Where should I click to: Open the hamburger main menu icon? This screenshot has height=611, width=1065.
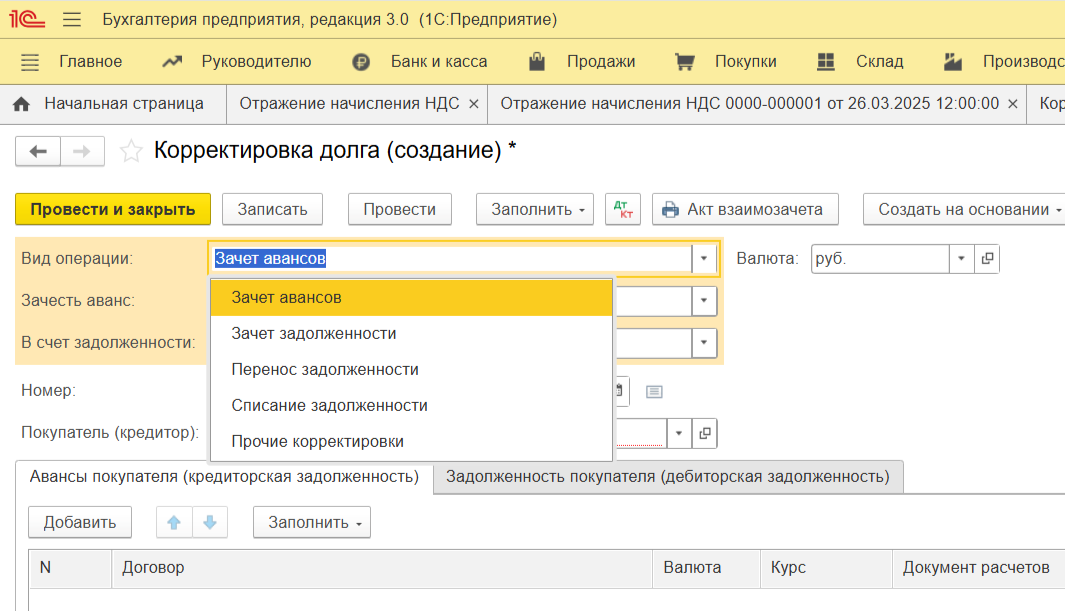pyautogui.click(x=72, y=20)
